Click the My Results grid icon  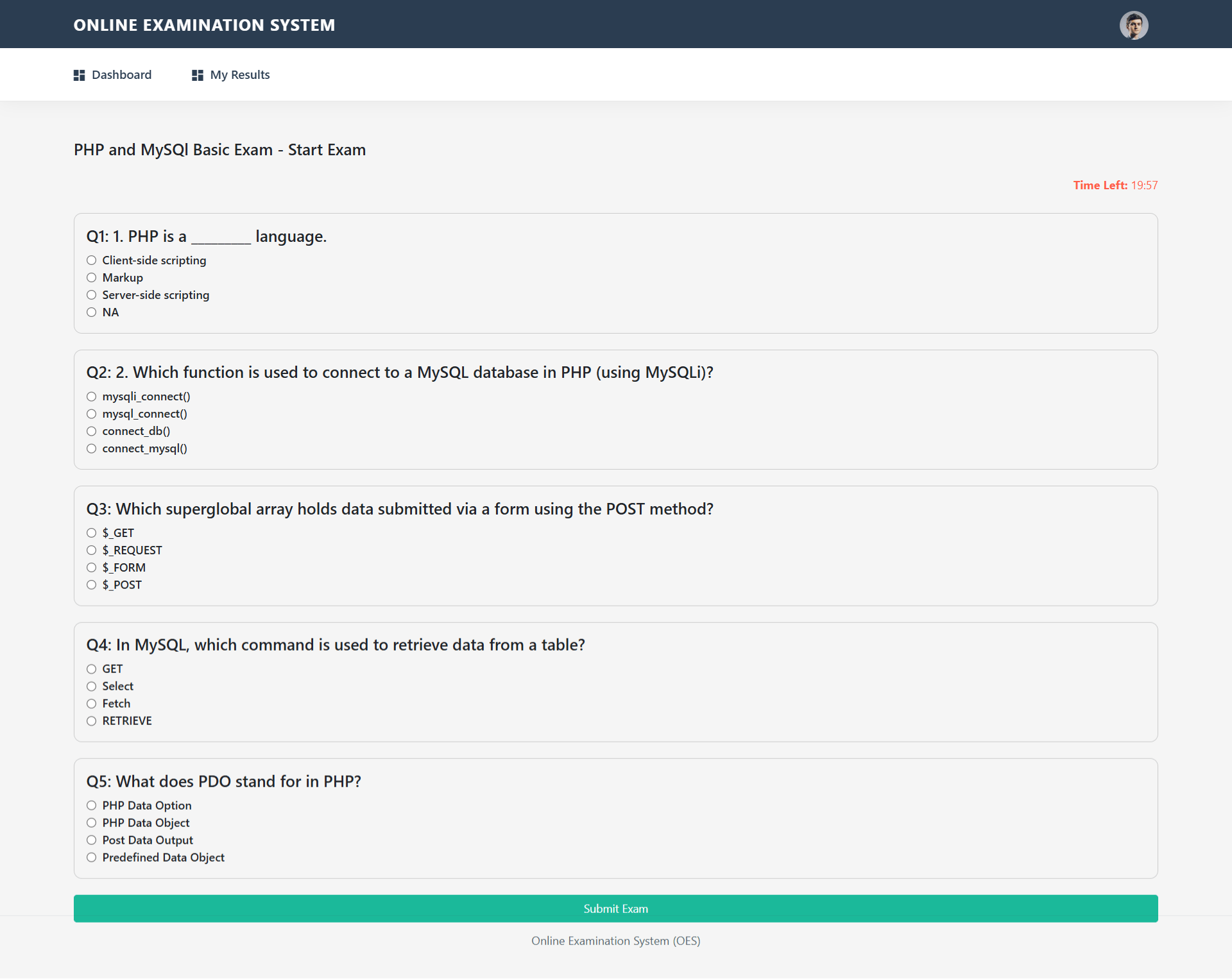197,75
